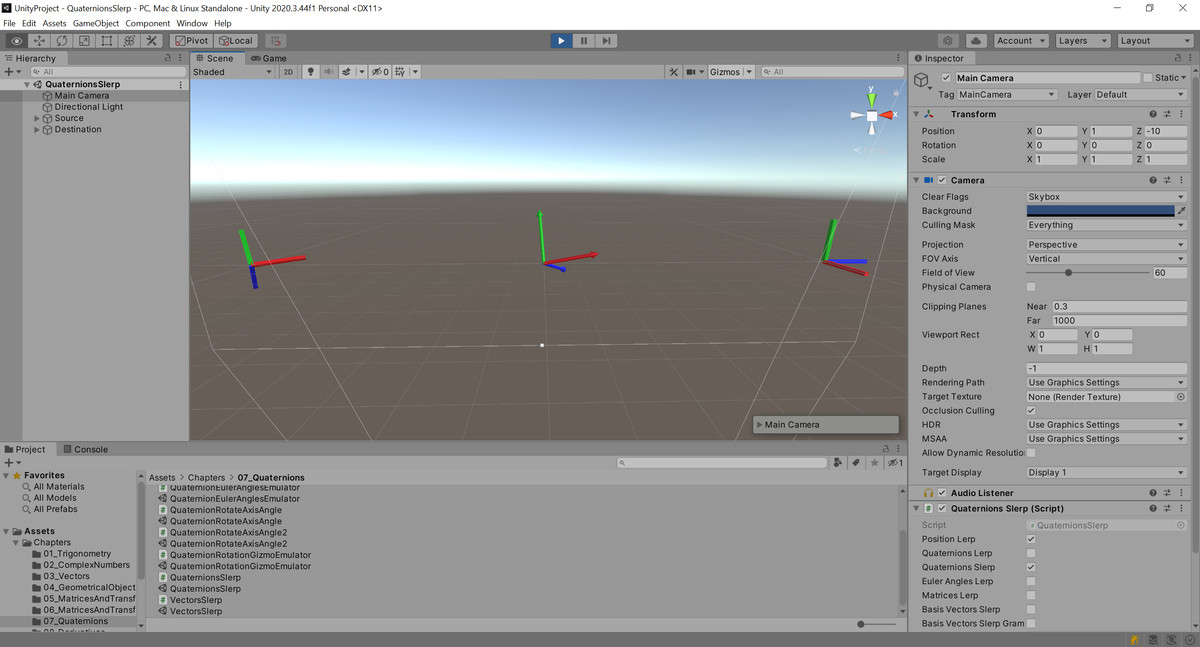Image resolution: width=1200 pixels, height=647 pixels.
Task: Toggle Main Camera active checkbox
Action: pos(946,78)
